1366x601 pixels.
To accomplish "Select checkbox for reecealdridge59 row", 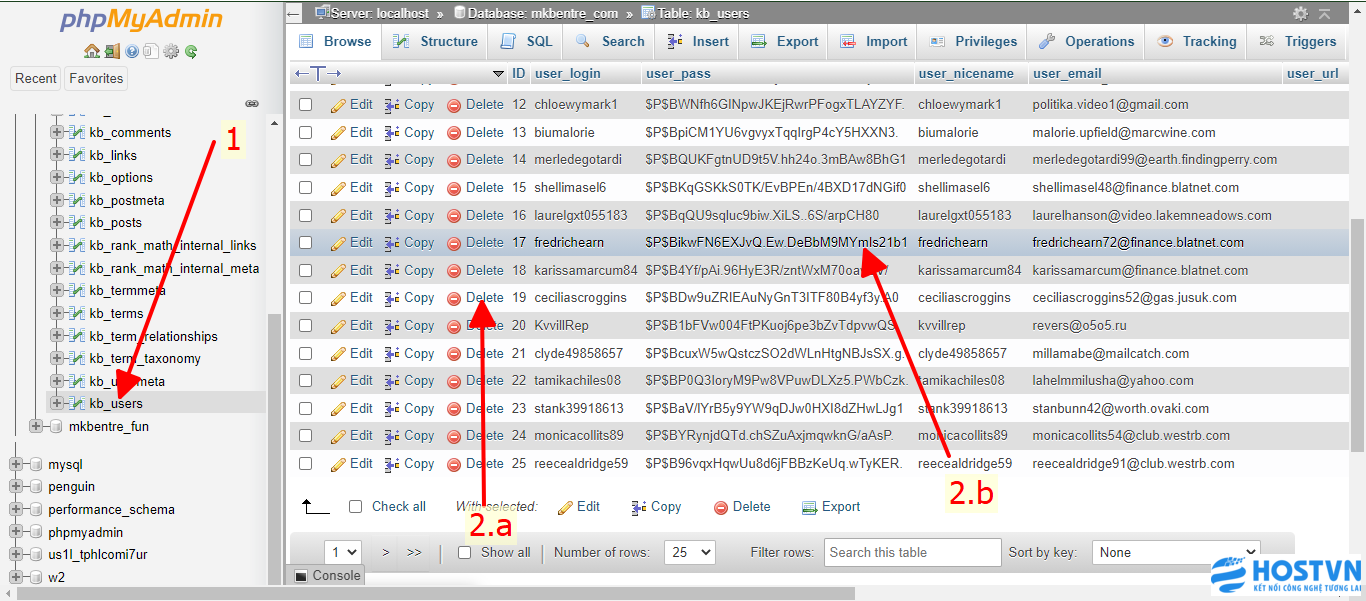I will 306,464.
